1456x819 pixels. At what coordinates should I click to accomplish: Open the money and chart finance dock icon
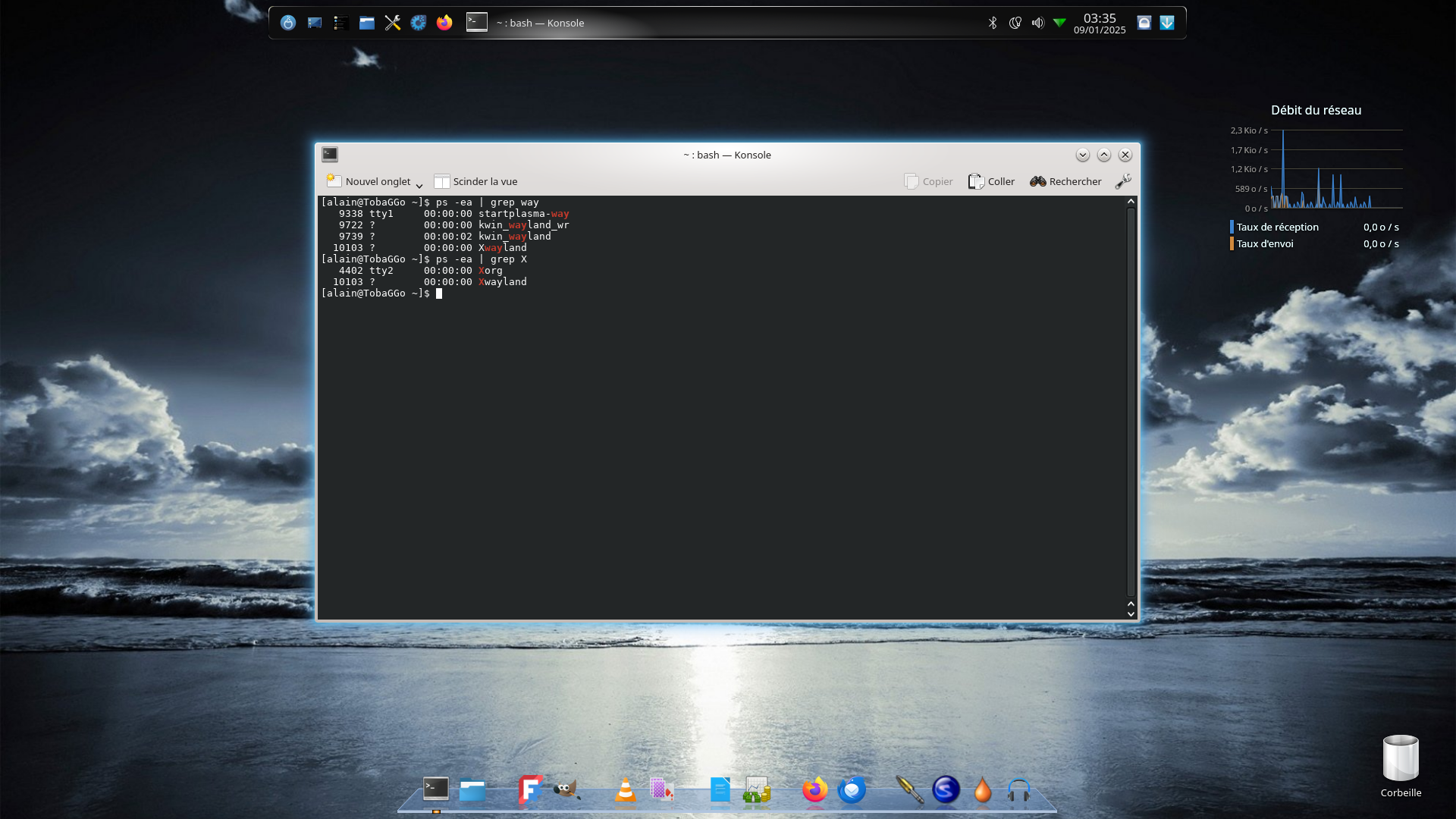757,789
